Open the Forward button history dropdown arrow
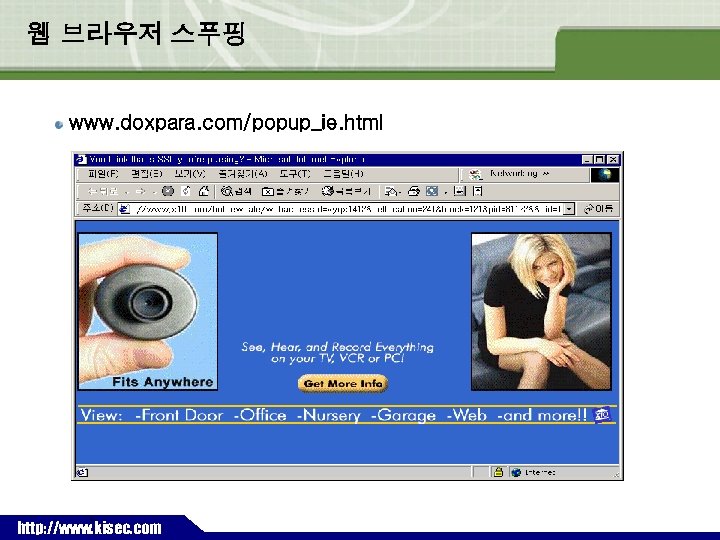This screenshot has height=540, width=720. [x=154, y=192]
